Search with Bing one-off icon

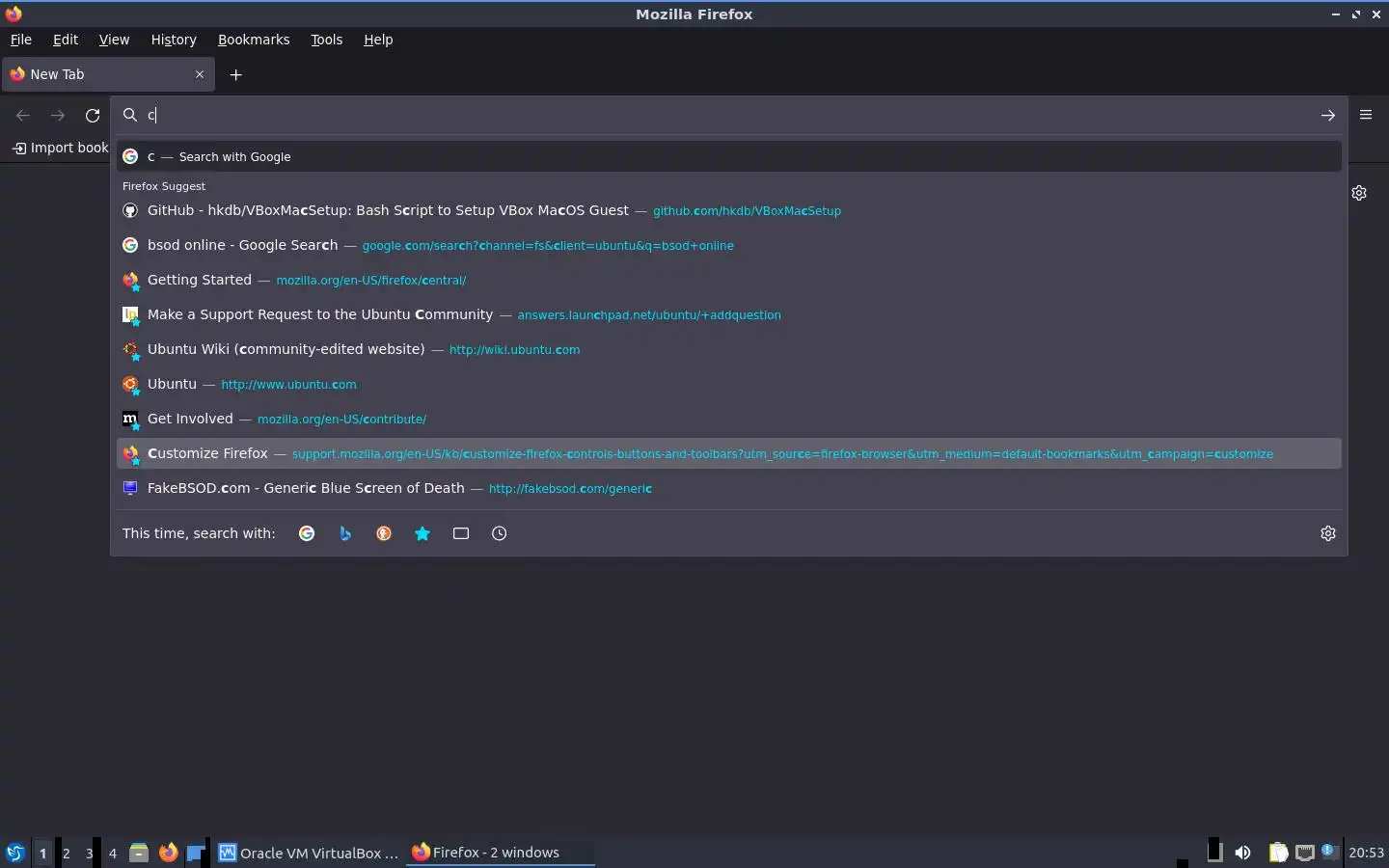coord(345,533)
